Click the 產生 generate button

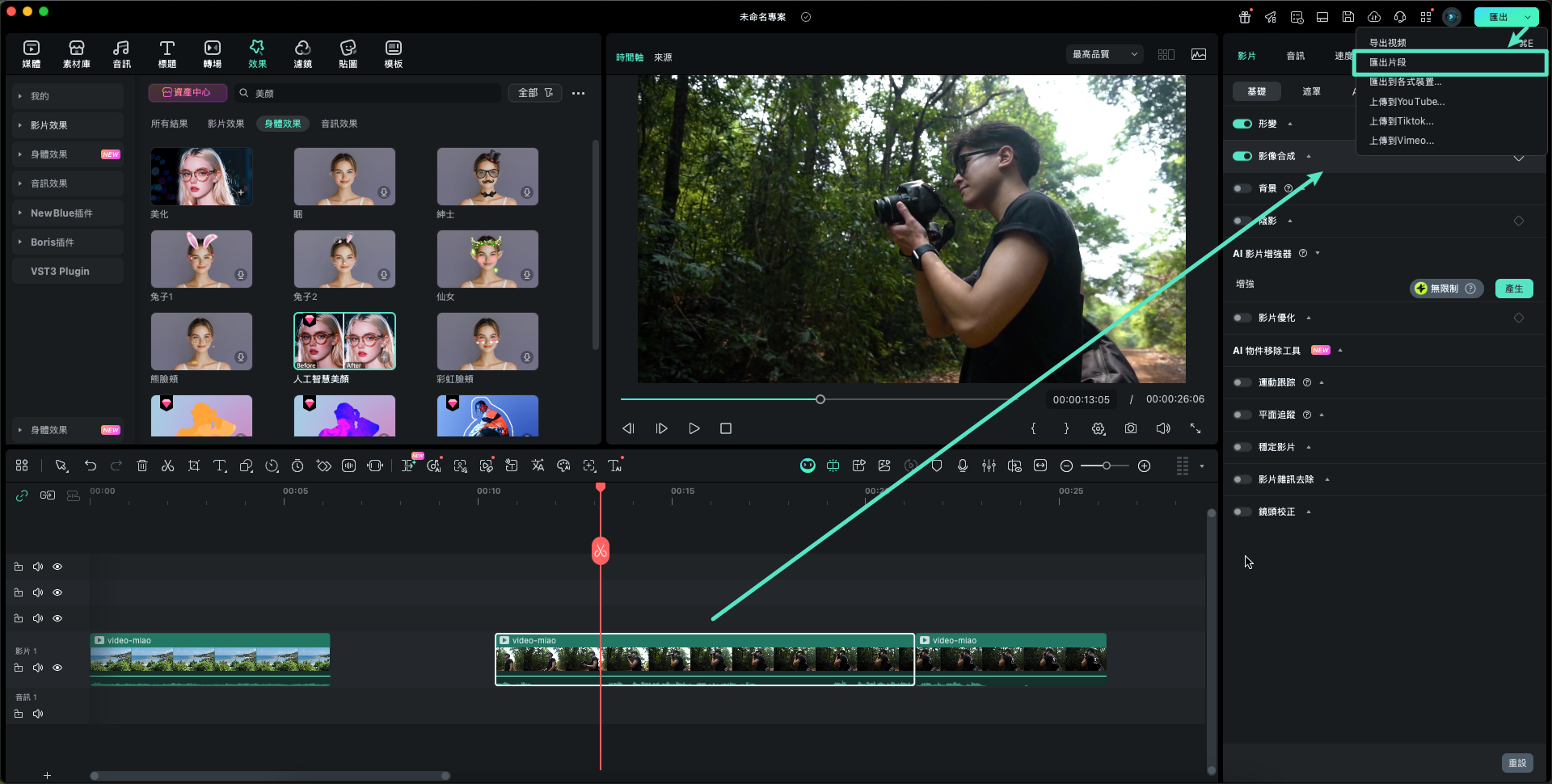point(1513,289)
